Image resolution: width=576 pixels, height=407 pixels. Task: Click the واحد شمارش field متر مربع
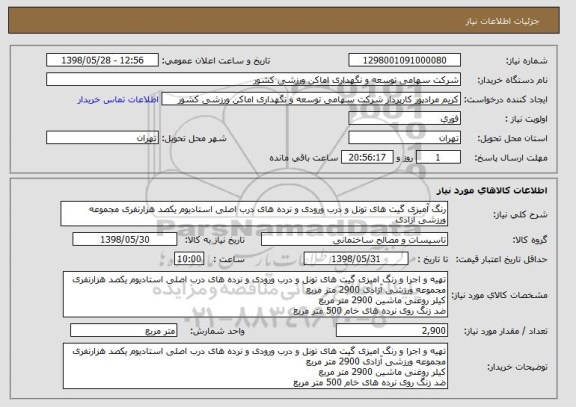pyautogui.click(x=124, y=331)
